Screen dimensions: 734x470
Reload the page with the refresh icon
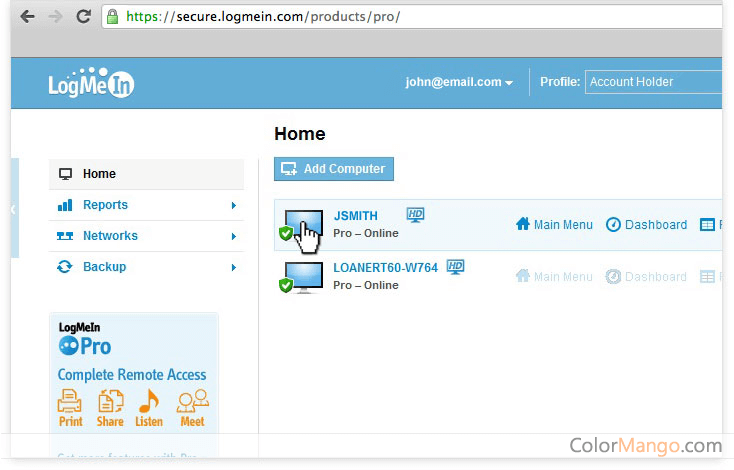(84, 16)
